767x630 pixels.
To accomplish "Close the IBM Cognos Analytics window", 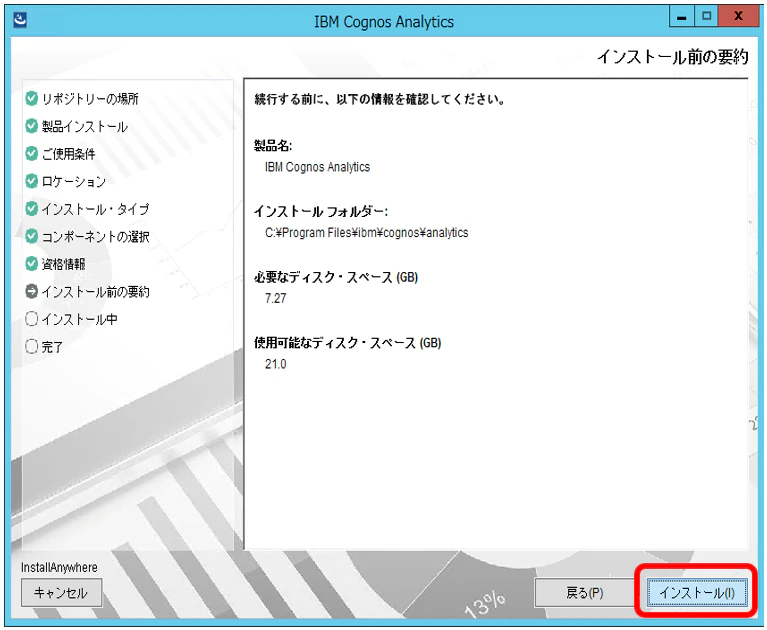I will click(738, 17).
